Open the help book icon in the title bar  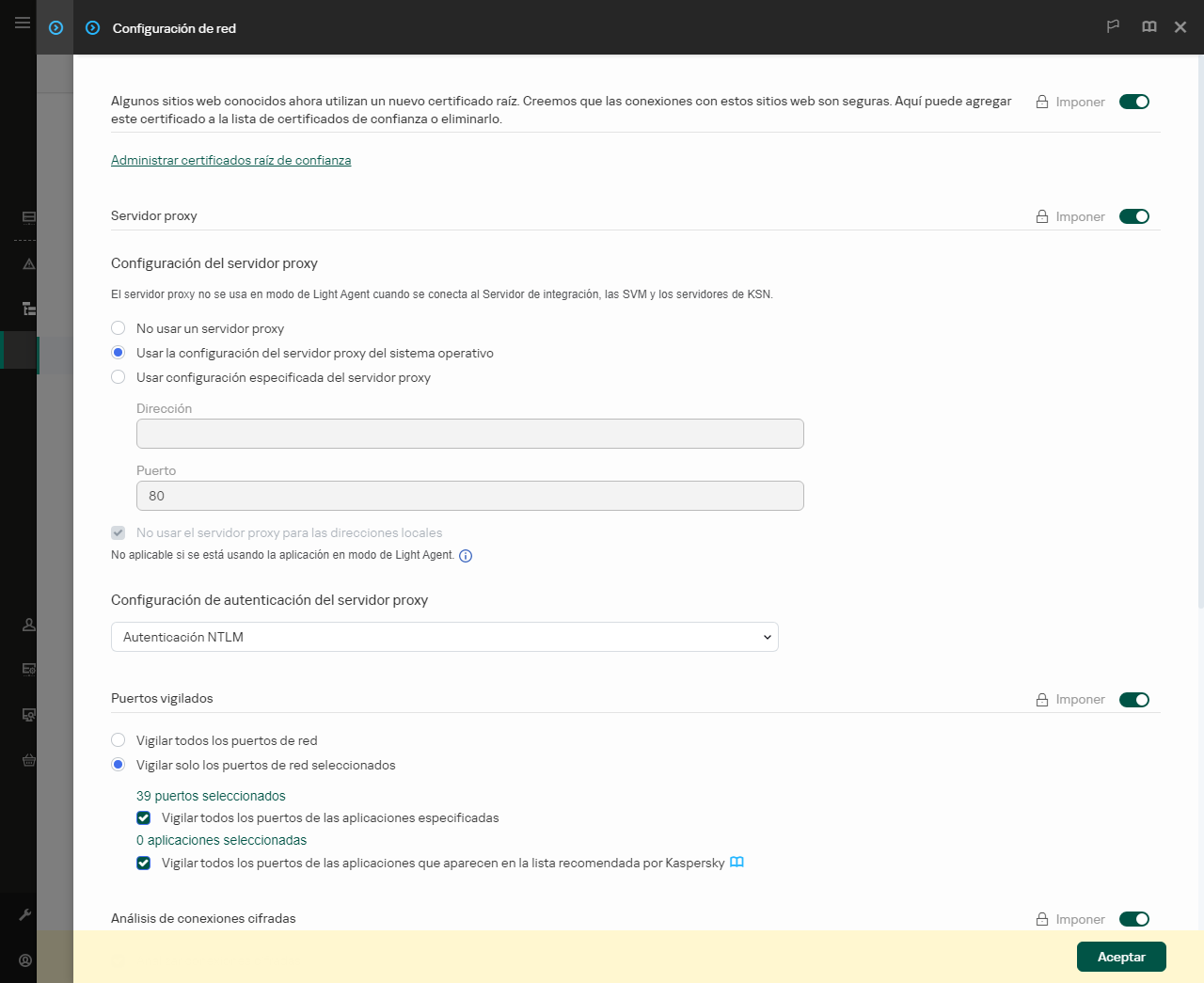point(1149,26)
